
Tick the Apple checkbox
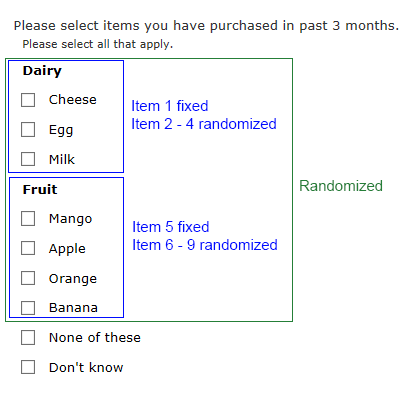click(28, 248)
